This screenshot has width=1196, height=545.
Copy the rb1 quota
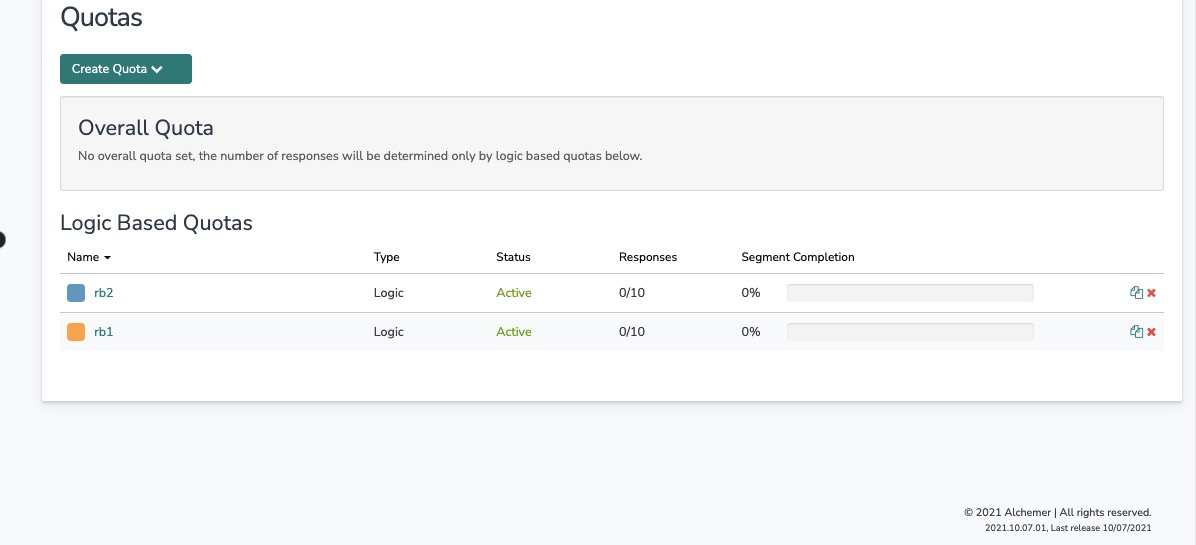tap(1136, 332)
